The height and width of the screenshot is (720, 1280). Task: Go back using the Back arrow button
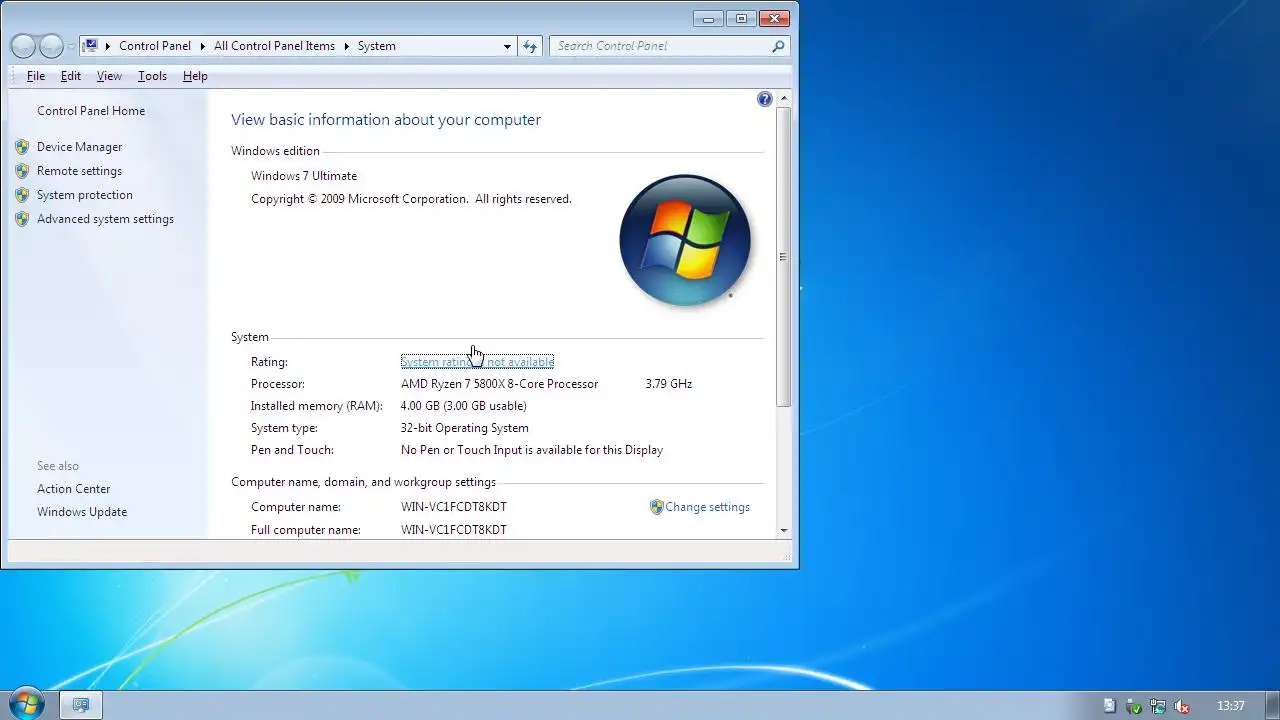click(x=23, y=46)
